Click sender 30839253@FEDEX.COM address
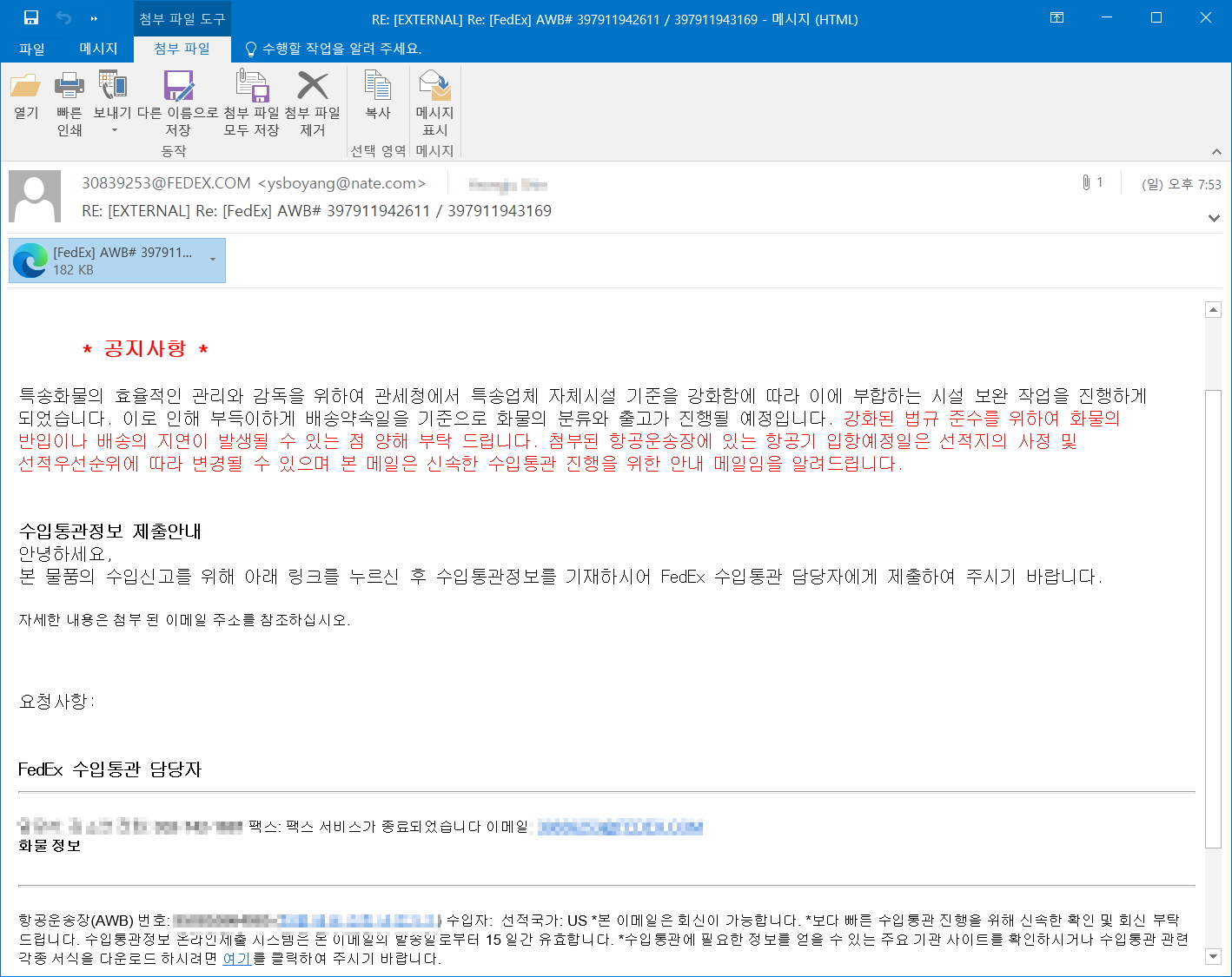 click(x=254, y=183)
